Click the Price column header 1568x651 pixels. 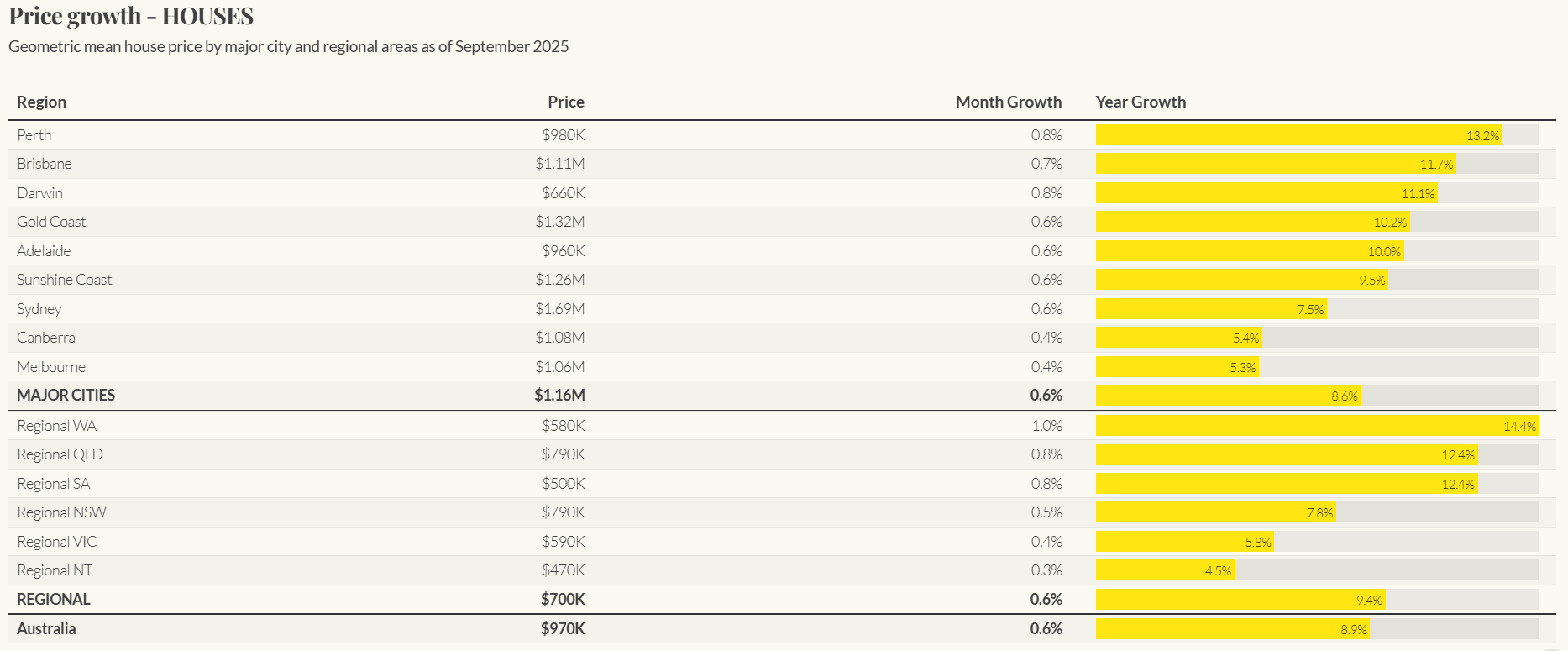point(565,102)
